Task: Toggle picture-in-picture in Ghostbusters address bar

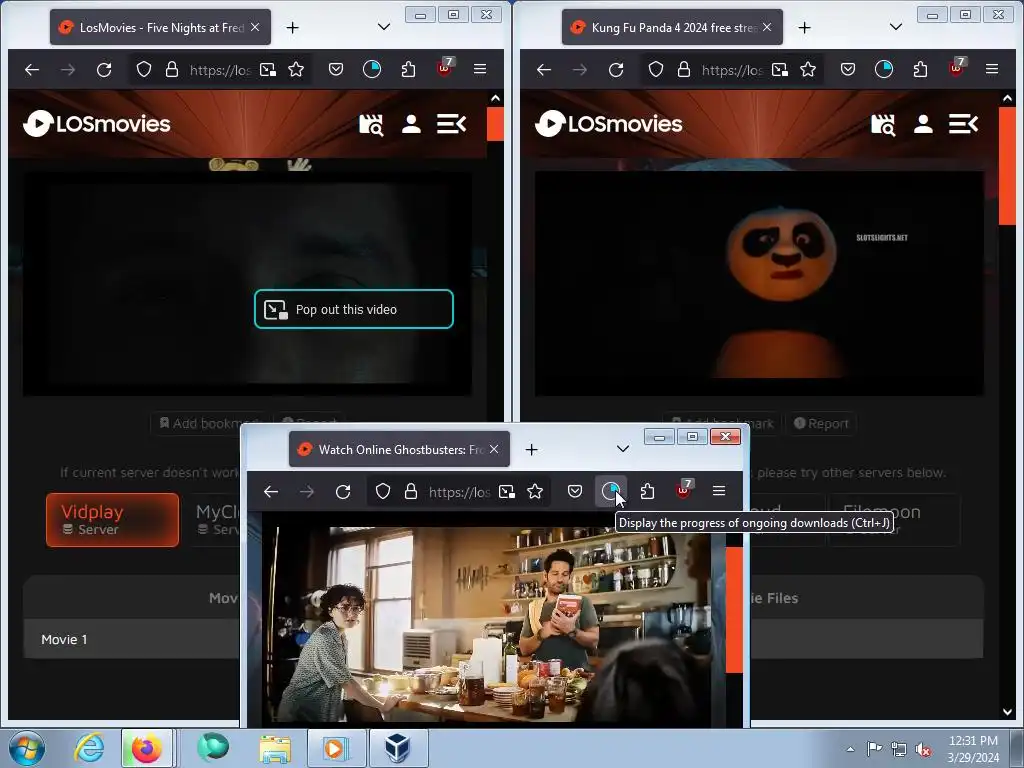Action: [x=507, y=491]
